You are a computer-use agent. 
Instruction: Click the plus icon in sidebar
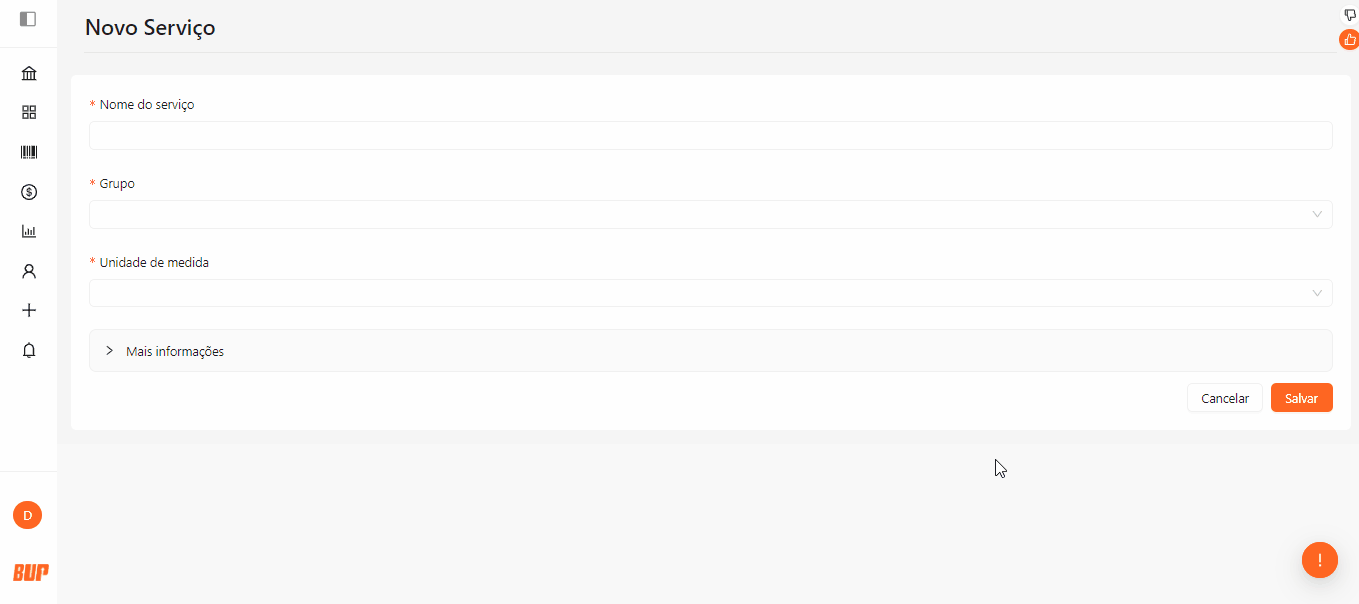pos(29,310)
